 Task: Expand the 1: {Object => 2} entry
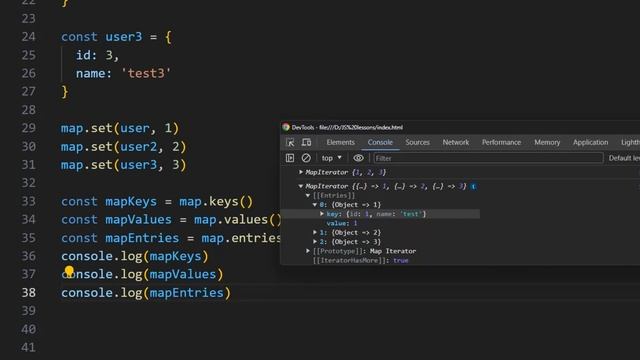point(315,232)
